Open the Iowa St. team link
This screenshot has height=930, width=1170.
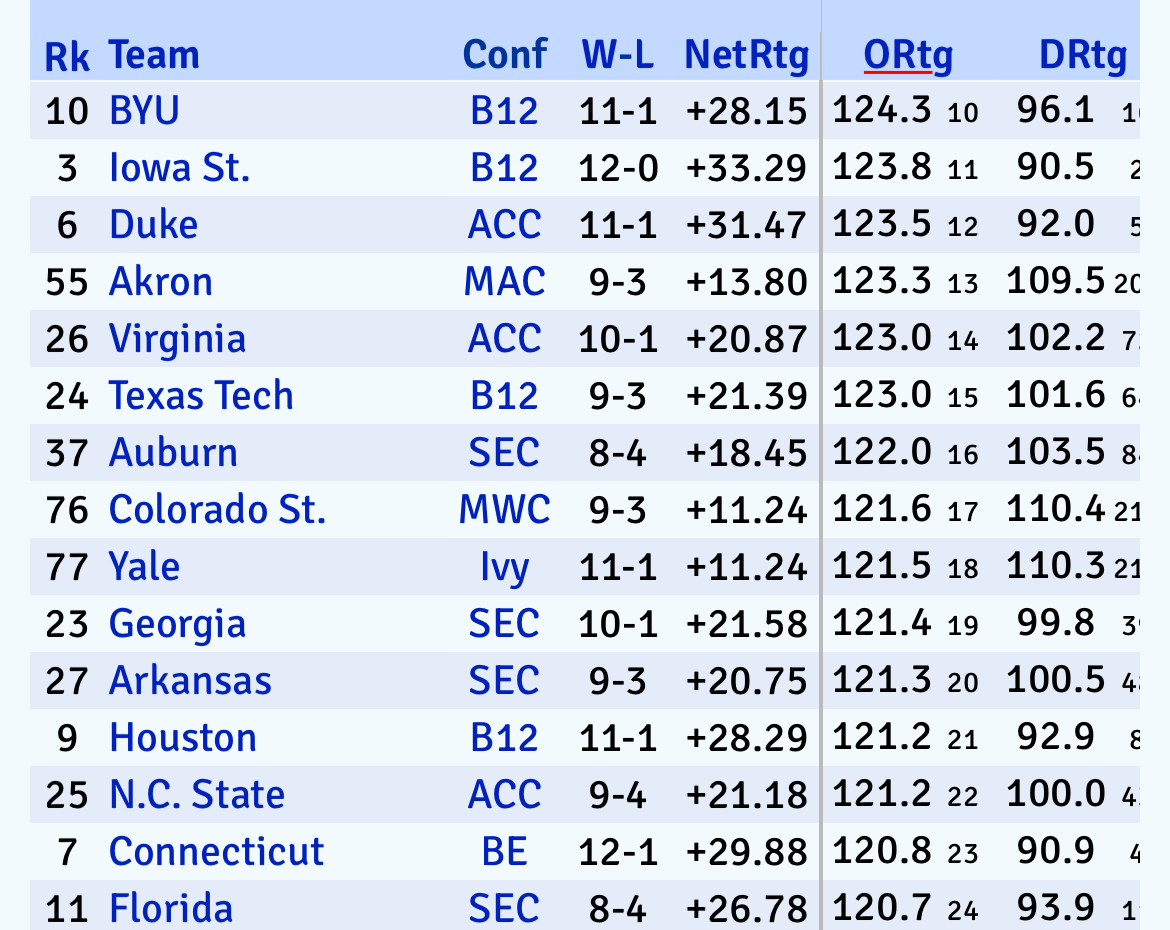[179, 167]
